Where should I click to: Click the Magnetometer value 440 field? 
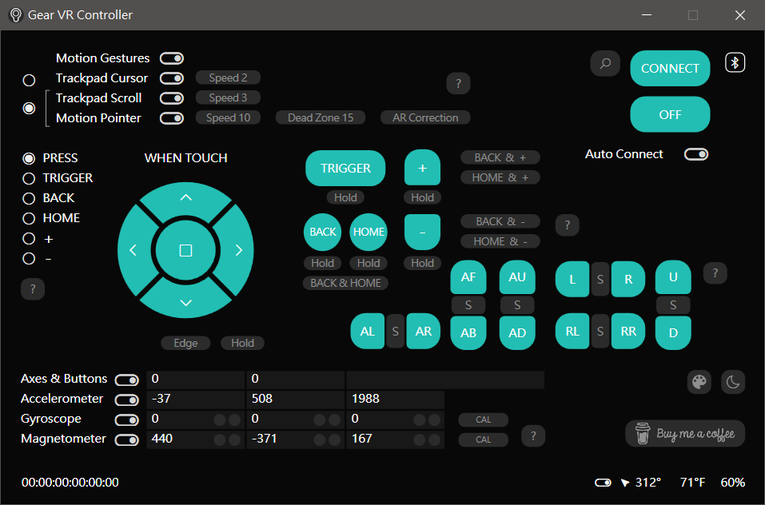[x=195, y=439]
